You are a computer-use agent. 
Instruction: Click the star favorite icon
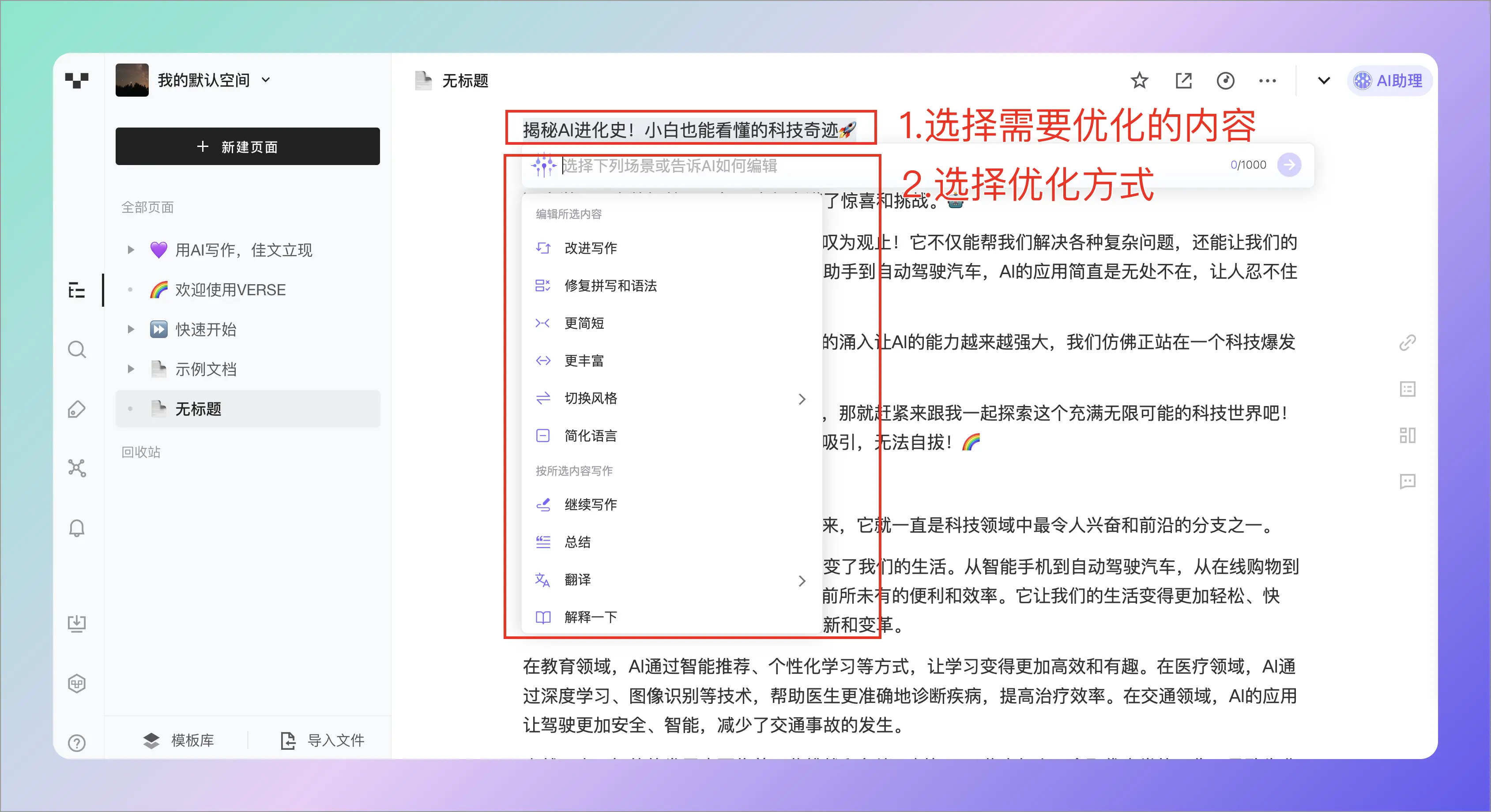tap(1139, 80)
